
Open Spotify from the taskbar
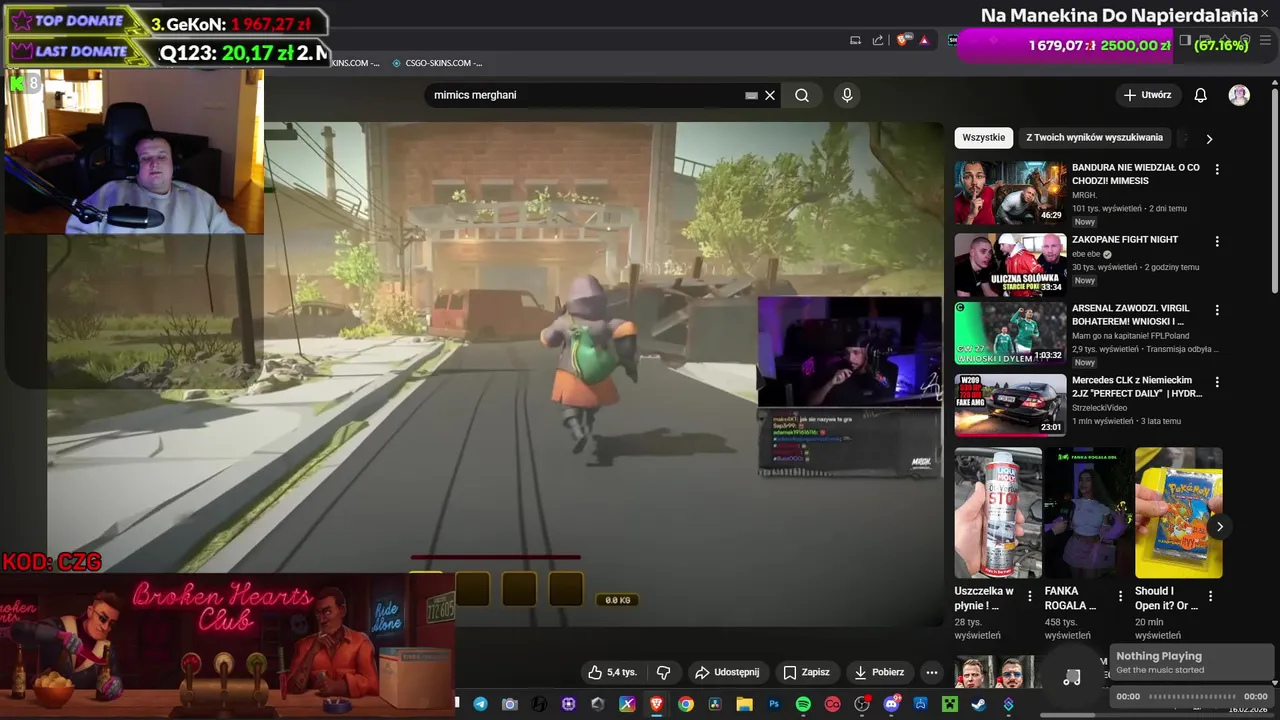click(x=803, y=704)
